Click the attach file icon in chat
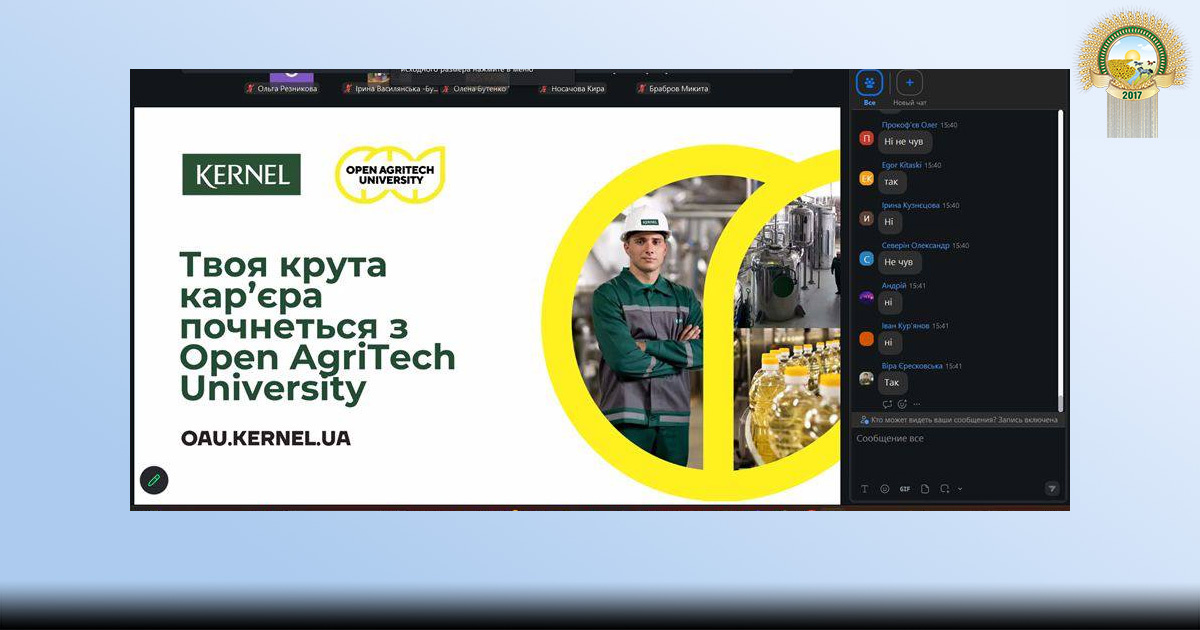The width and height of the screenshot is (1200, 630). (x=925, y=489)
